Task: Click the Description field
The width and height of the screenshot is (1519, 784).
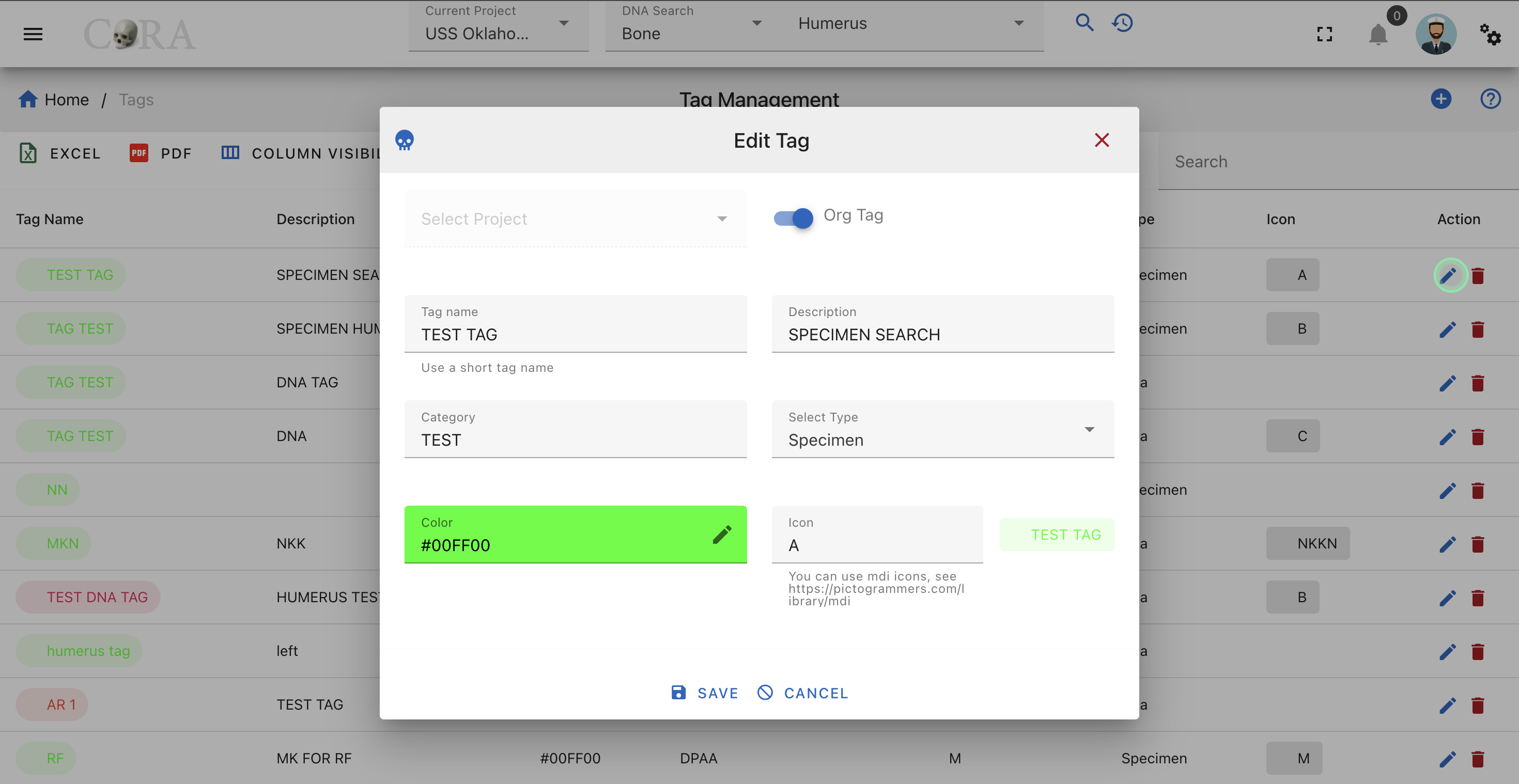Action: (x=942, y=324)
